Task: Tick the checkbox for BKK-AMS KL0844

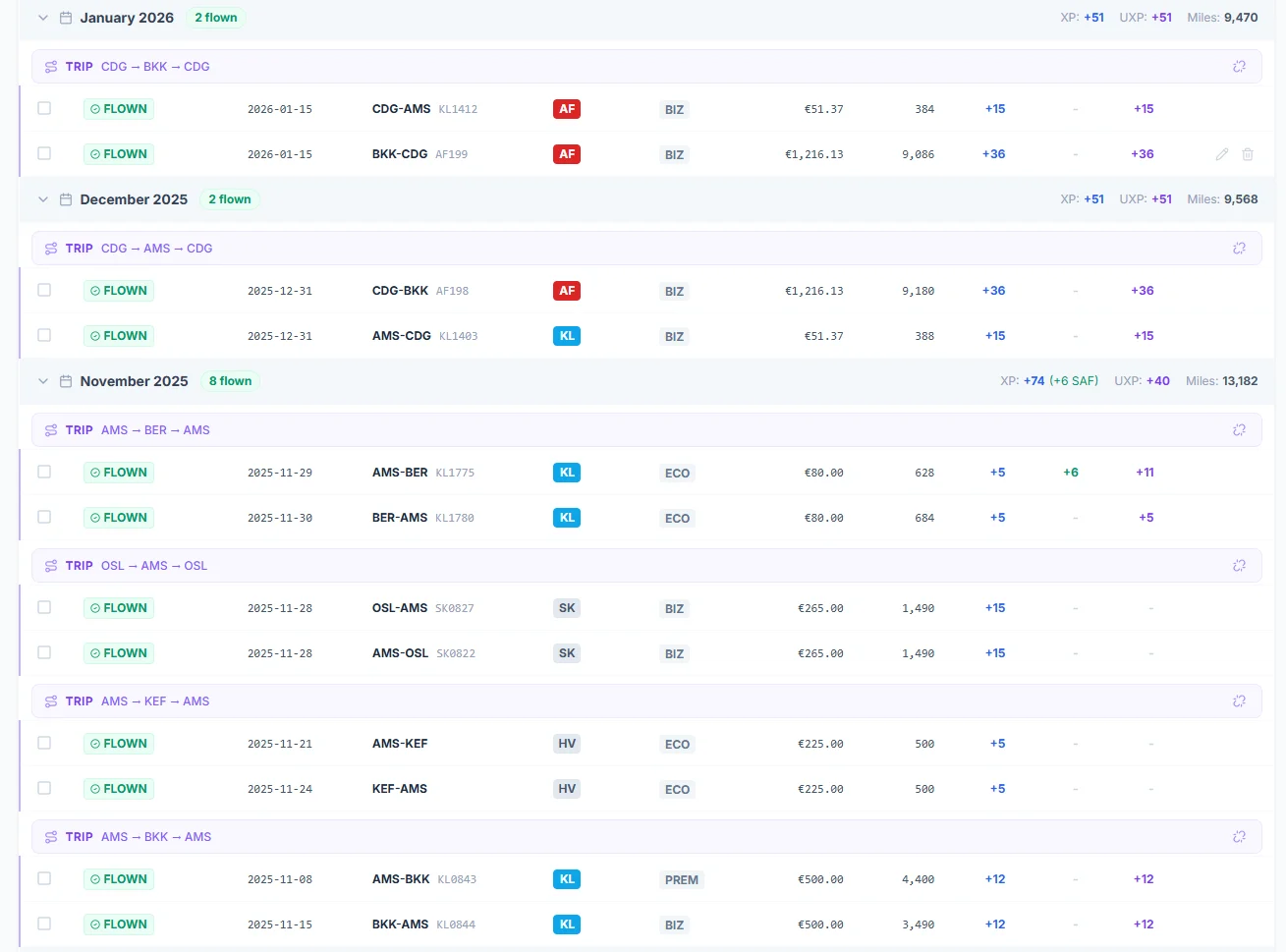Action: click(44, 924)
